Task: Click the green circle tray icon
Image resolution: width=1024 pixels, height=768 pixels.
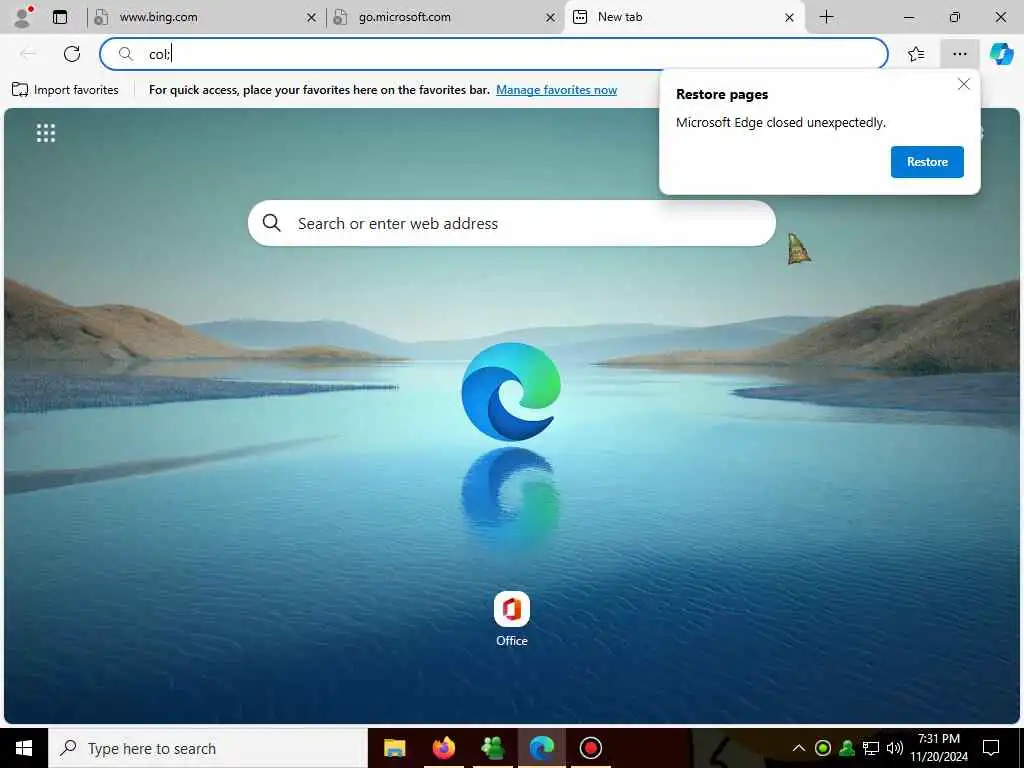Action: pyautogui.click(x=823, y=748)
